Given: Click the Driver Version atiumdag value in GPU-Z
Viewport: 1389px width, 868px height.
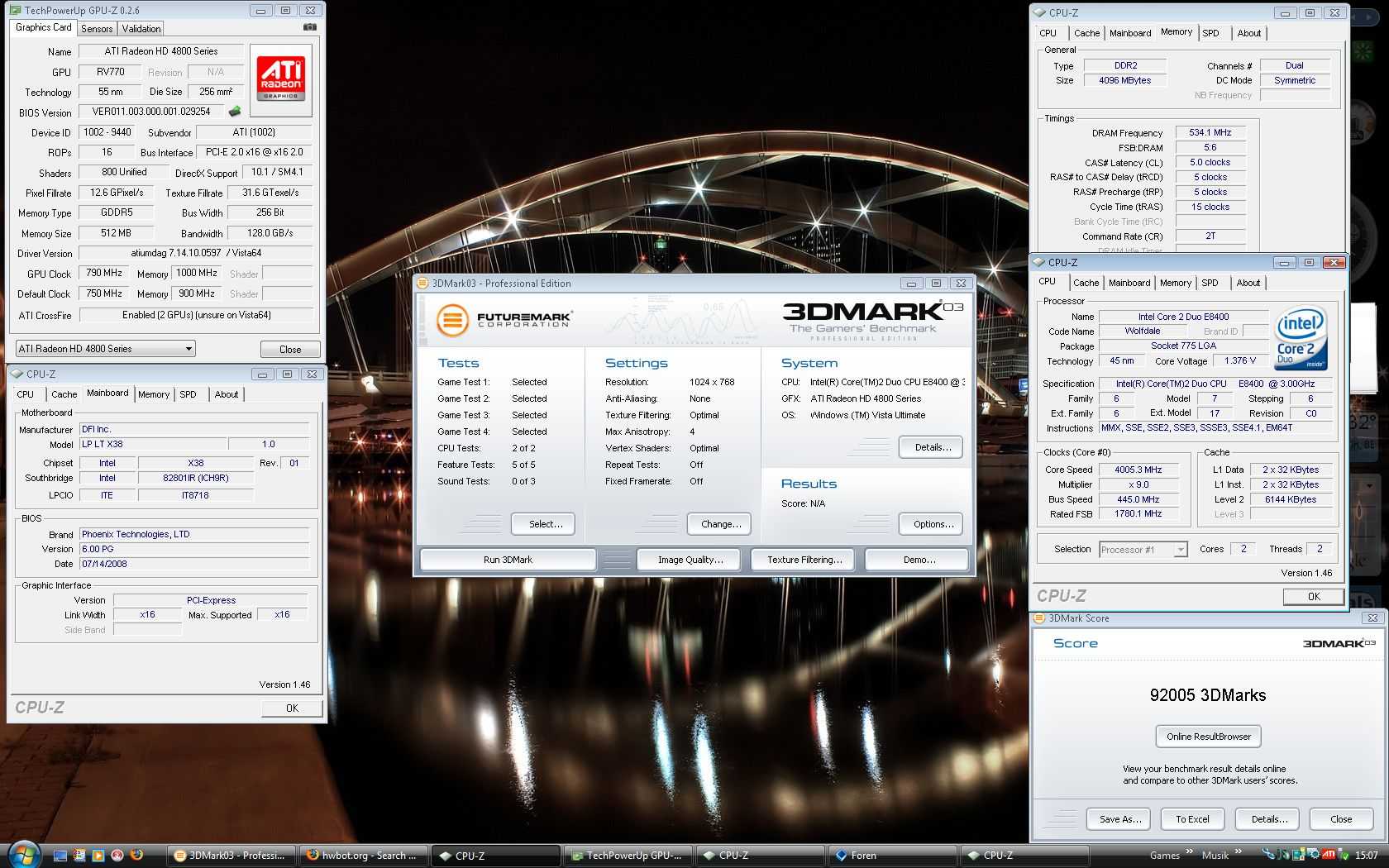Looking at the screenshot, I should 196,253.
